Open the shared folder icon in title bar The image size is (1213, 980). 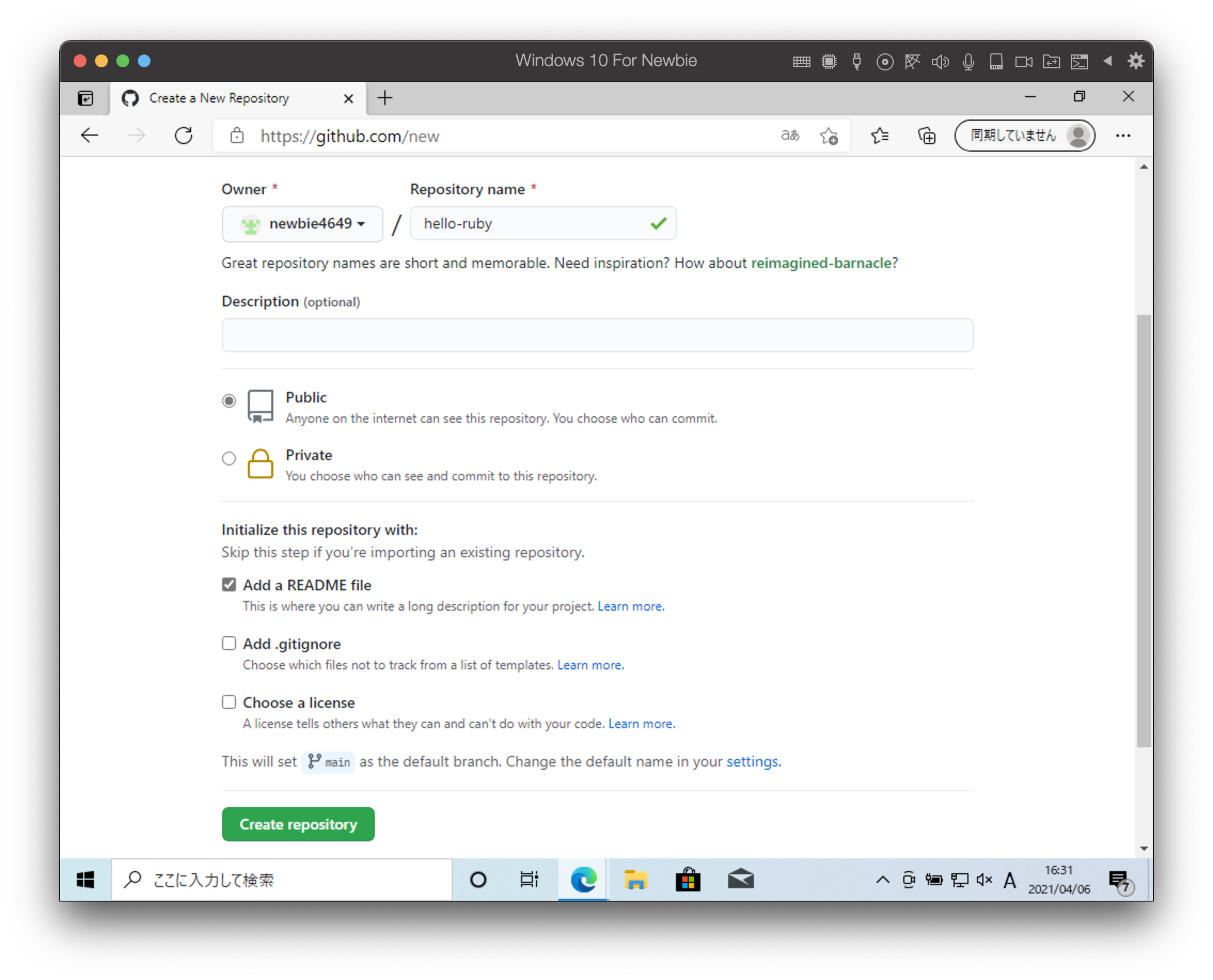click(1051, 61)
